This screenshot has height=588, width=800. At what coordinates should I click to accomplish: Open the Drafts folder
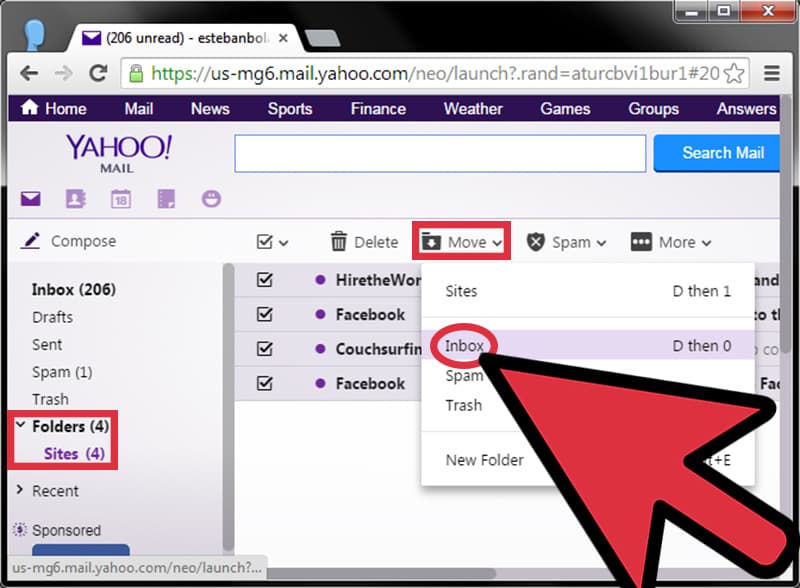[53, 317]
